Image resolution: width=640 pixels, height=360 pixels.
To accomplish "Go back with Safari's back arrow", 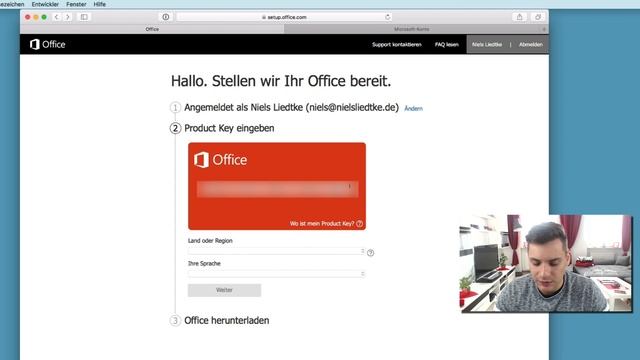I will pos(56,17).
